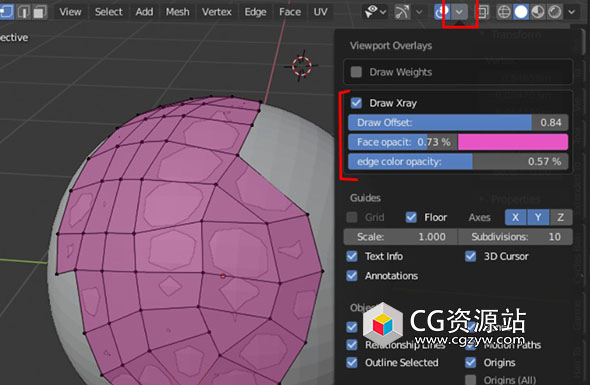Image resolution: width=590 pixels, height=385 pixels.
Task: Click the Axes label
Action: coord(479,217)
